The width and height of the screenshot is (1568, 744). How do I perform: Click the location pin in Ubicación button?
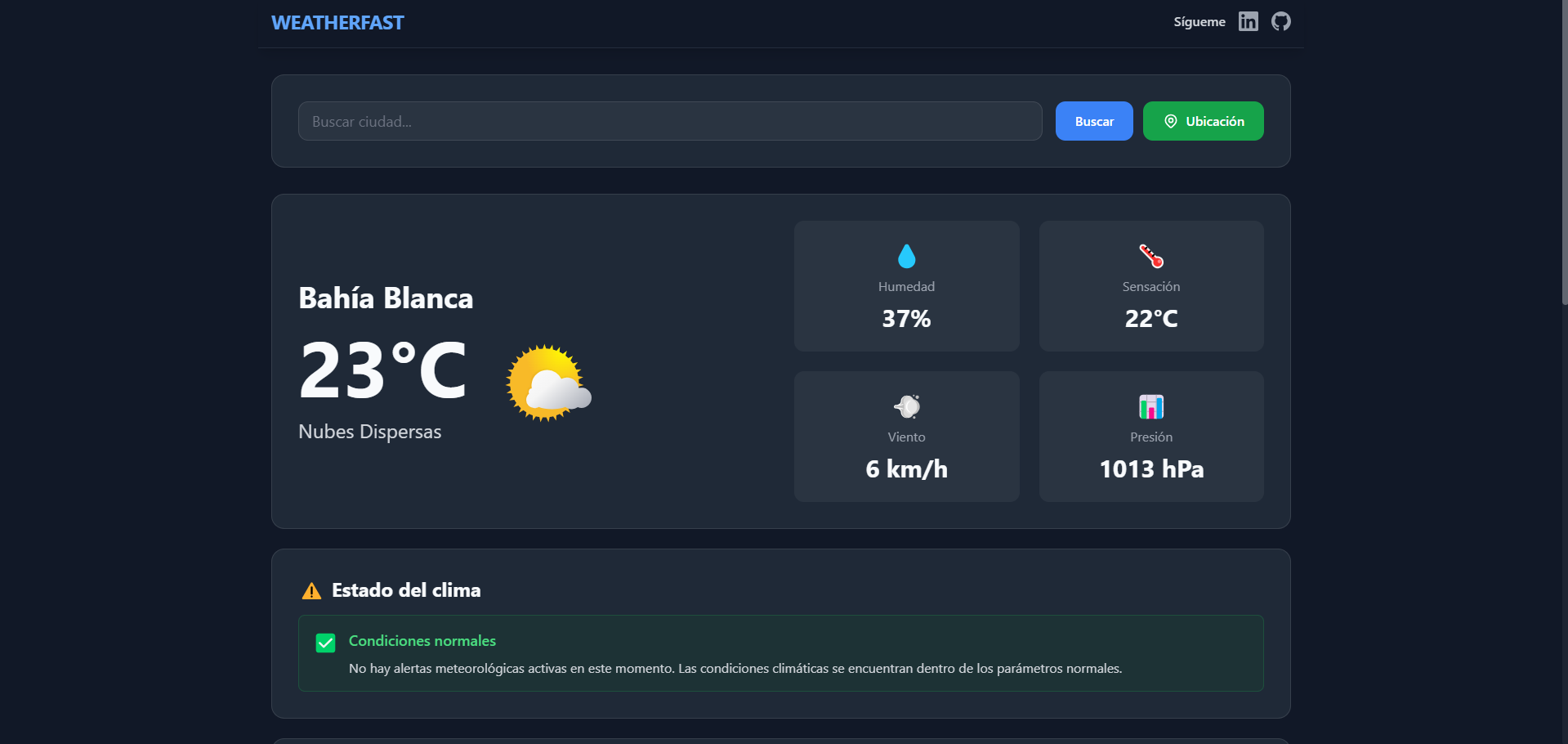[x=1171, y=121]
